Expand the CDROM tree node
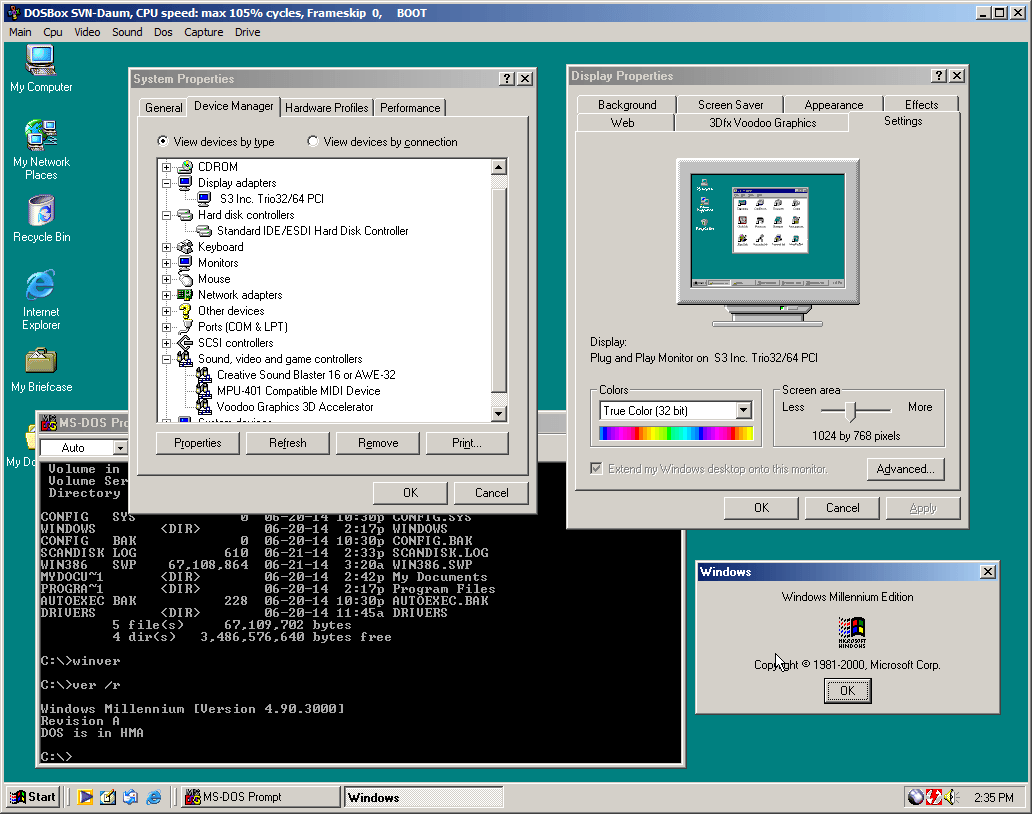Screen dimensions: 1032x814 167,167
